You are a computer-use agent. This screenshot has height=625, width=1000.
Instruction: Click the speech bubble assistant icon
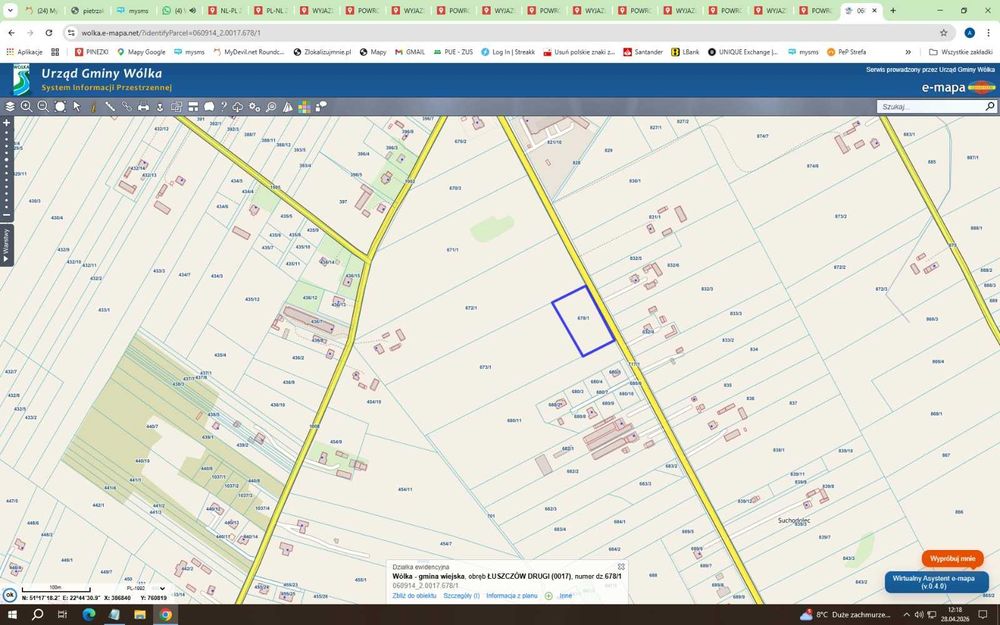[x=321, y=107]
